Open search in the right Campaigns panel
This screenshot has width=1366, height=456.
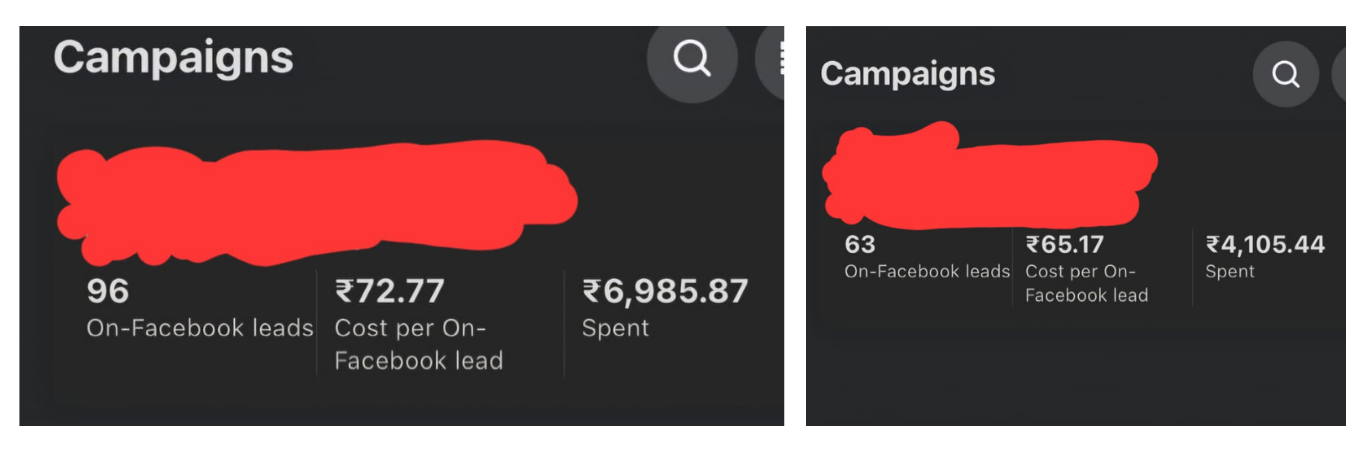pos(1285,74)
